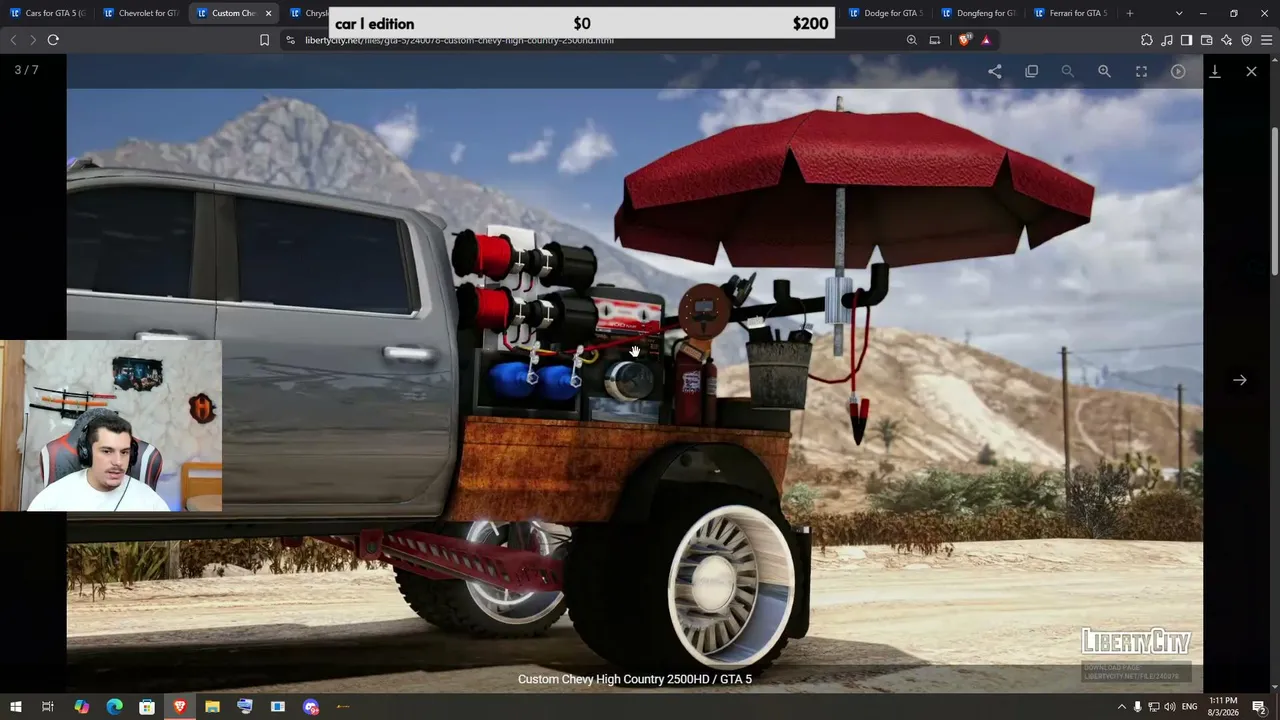Switch to the Cars for GTA 5 tab

[47, 13]
